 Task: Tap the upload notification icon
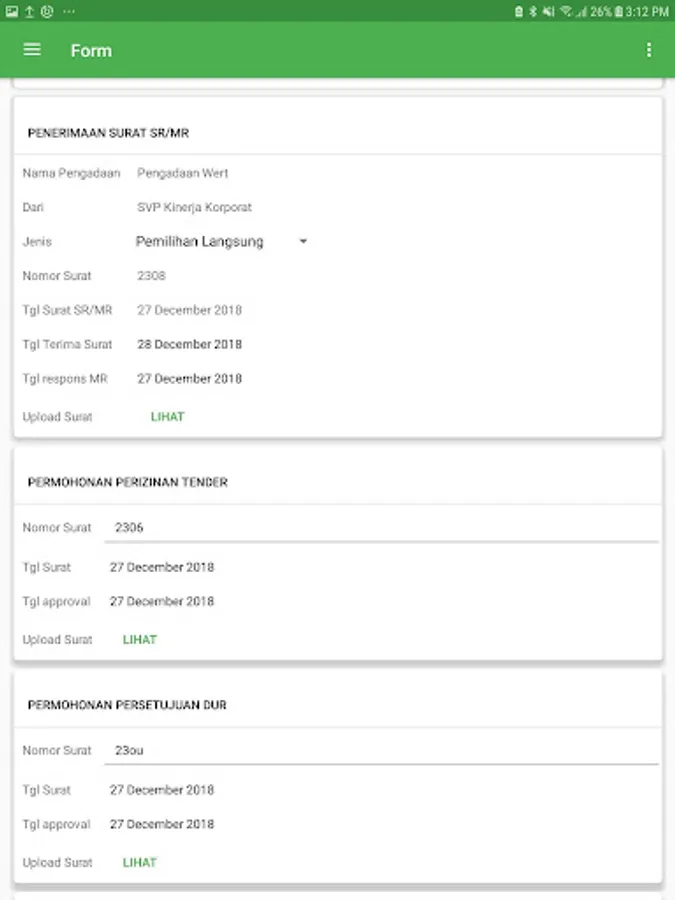(29, 11)
